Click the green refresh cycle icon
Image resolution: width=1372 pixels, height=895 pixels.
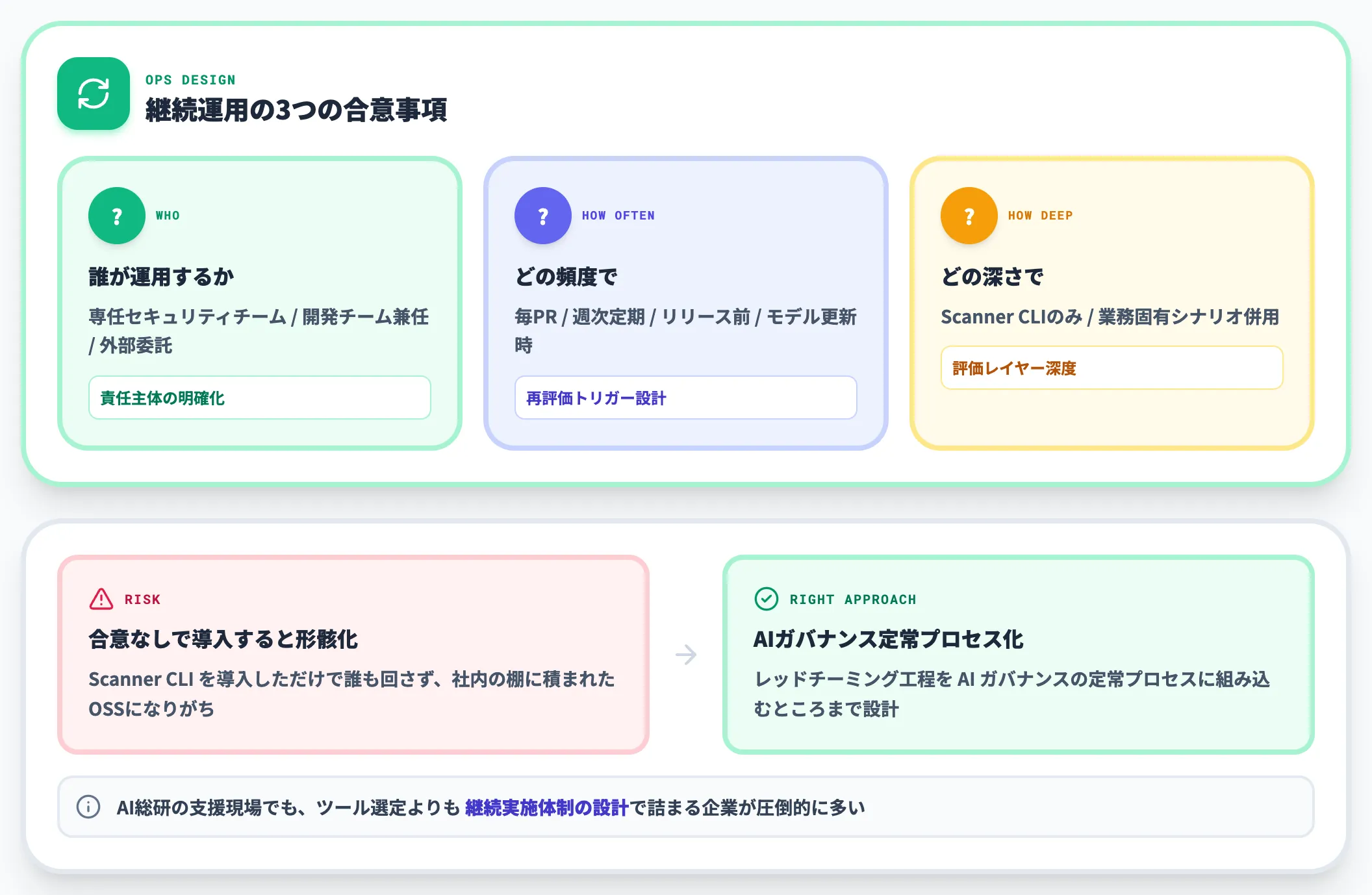[x=94, y=94]
